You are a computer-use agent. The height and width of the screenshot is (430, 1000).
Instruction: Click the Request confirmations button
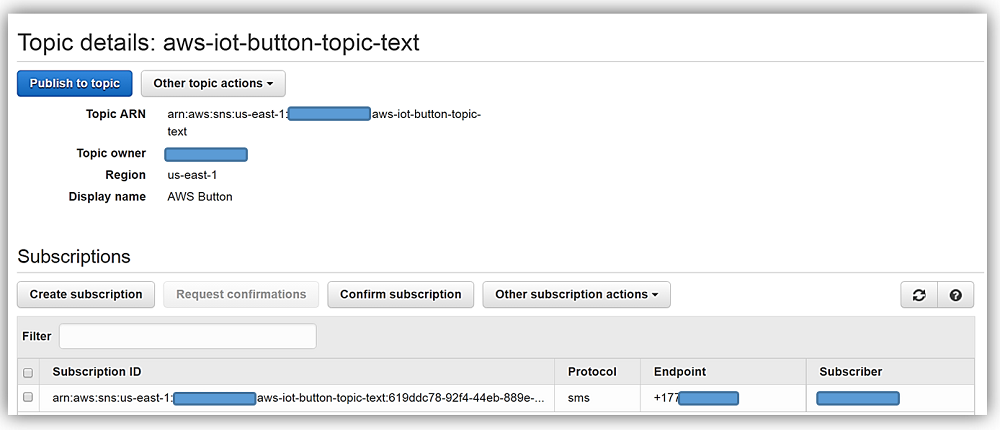[x=241, y=294]
